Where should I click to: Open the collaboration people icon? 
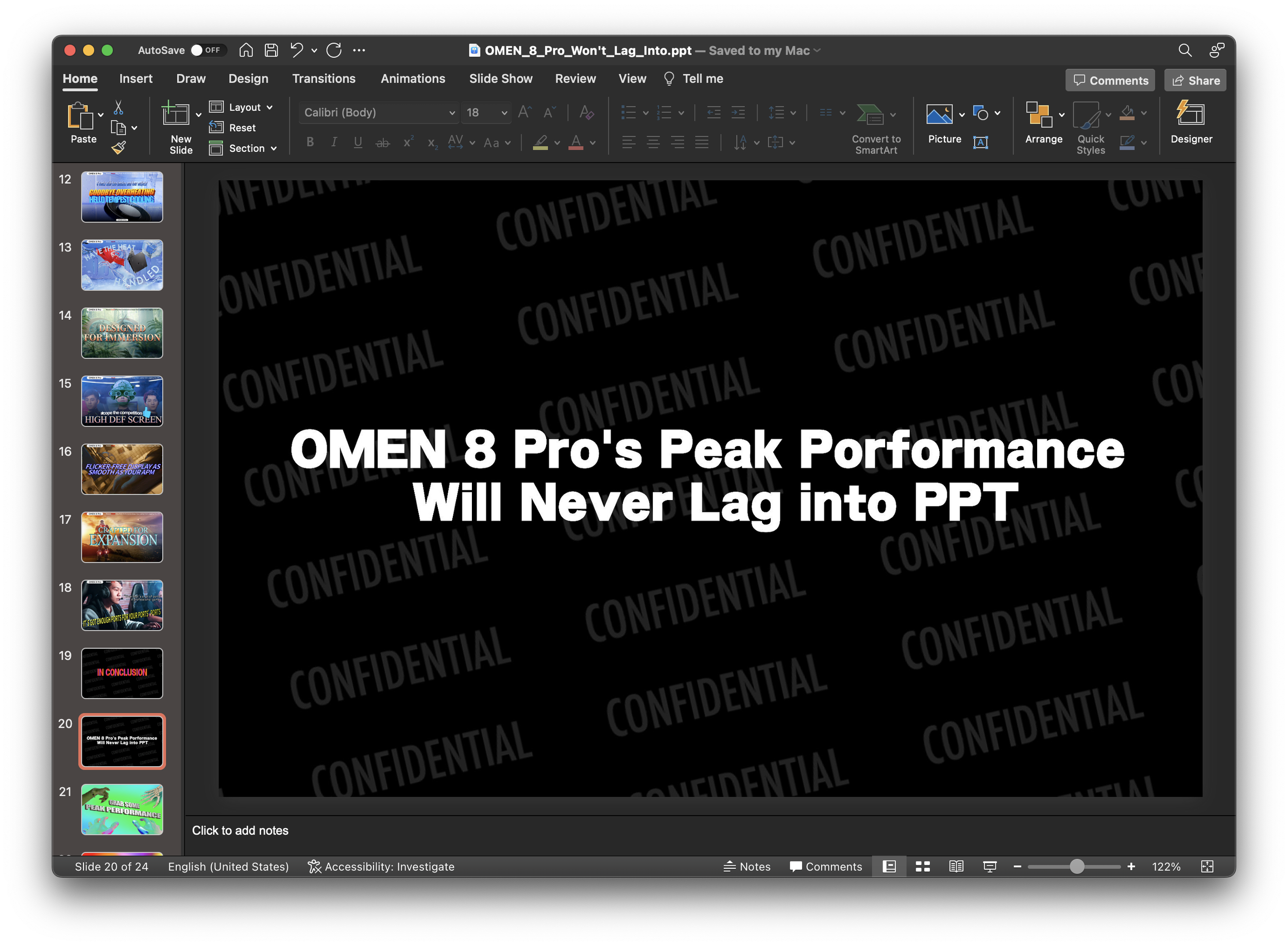click(x=1216, y=50)
